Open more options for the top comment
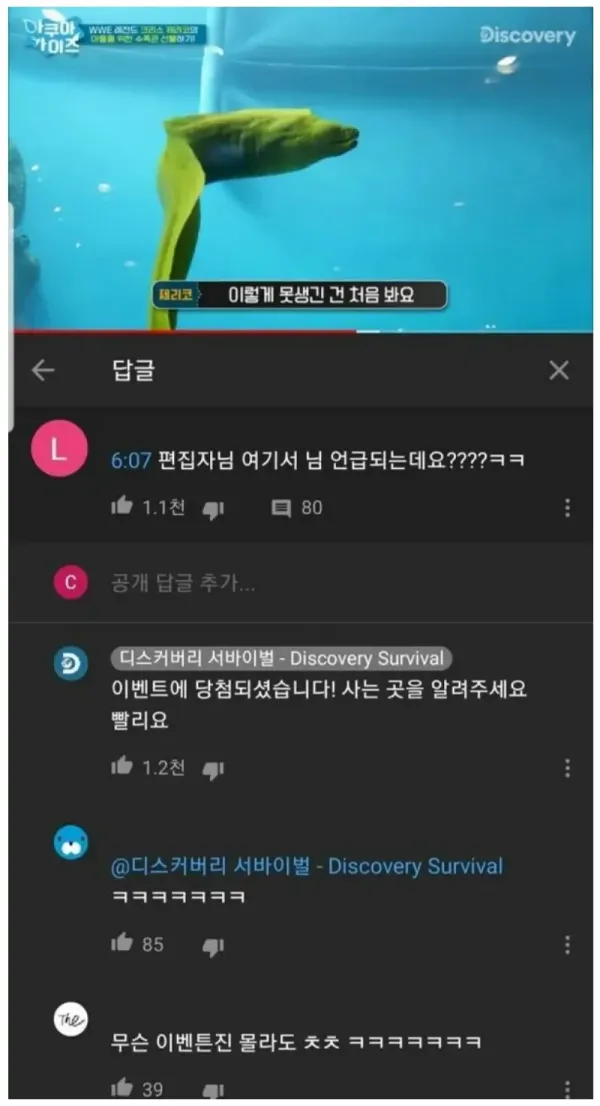 point(568,508)
